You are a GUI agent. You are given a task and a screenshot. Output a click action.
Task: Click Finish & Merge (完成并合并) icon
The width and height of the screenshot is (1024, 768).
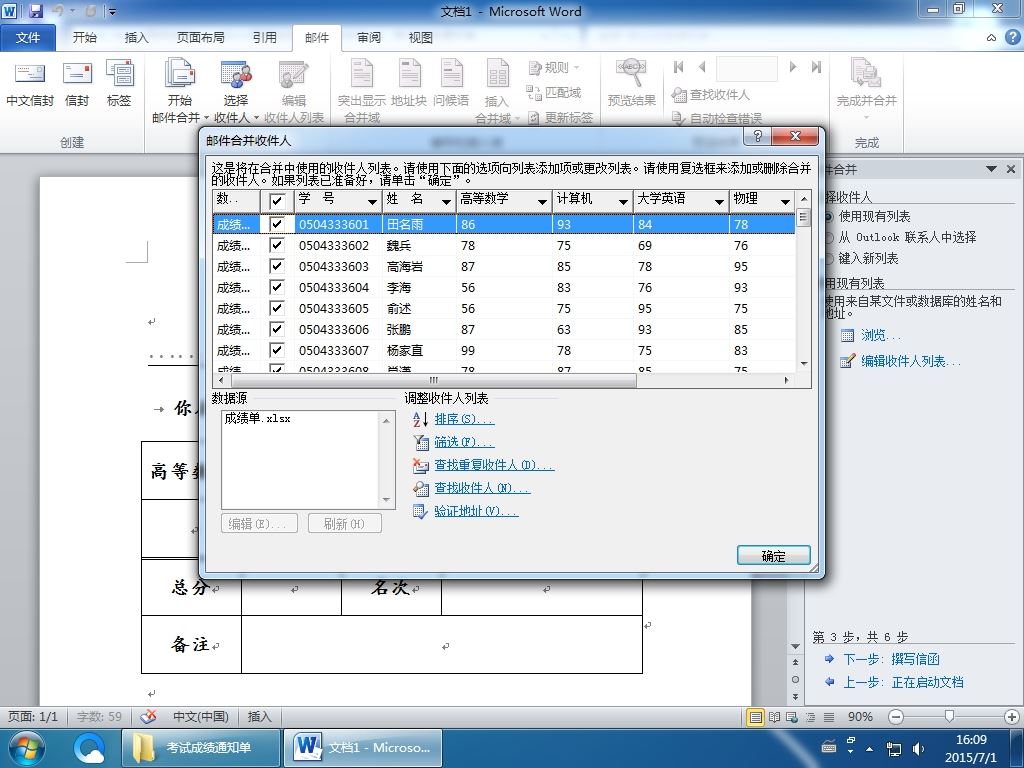(x=867, y=89)
